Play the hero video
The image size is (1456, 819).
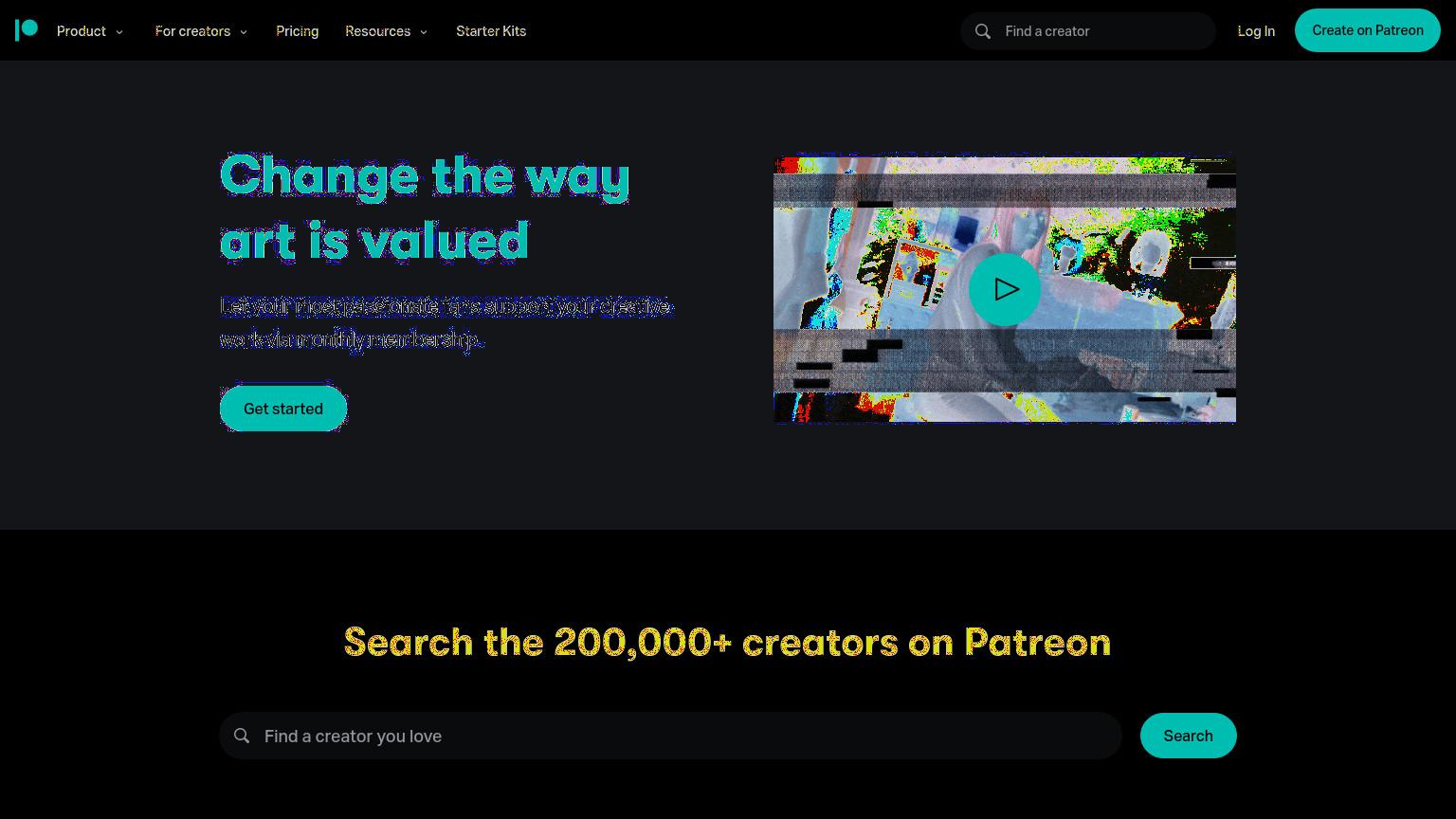(1005, 289)
